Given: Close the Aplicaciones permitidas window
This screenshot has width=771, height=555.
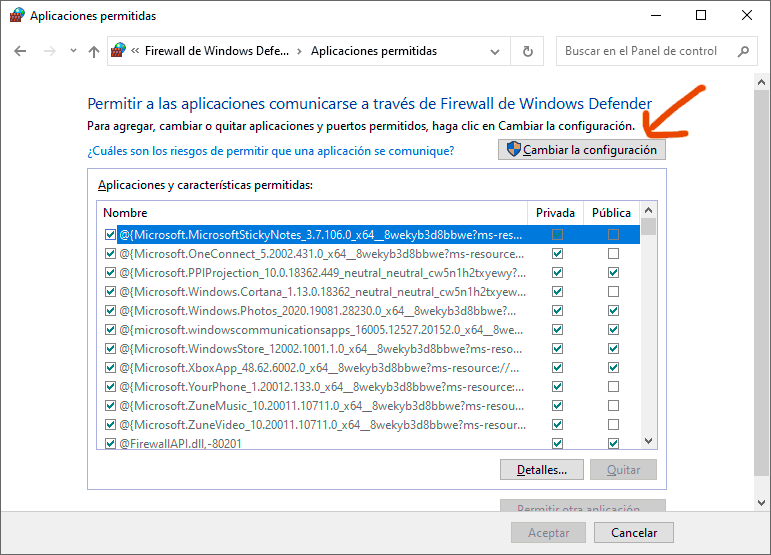Looking at the screenshot, I should pos(747,15).
